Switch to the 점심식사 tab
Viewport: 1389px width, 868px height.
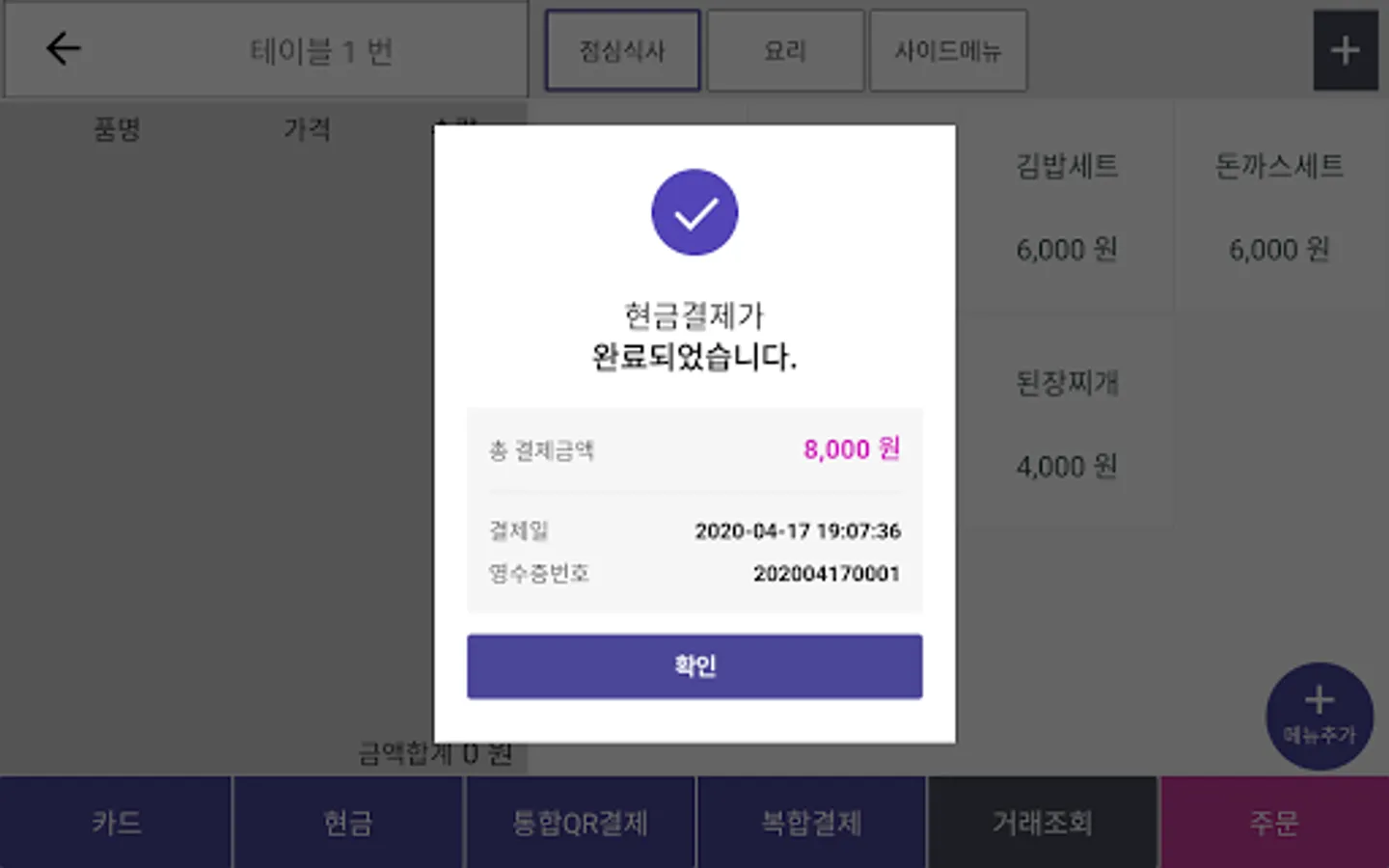point(622,51)
